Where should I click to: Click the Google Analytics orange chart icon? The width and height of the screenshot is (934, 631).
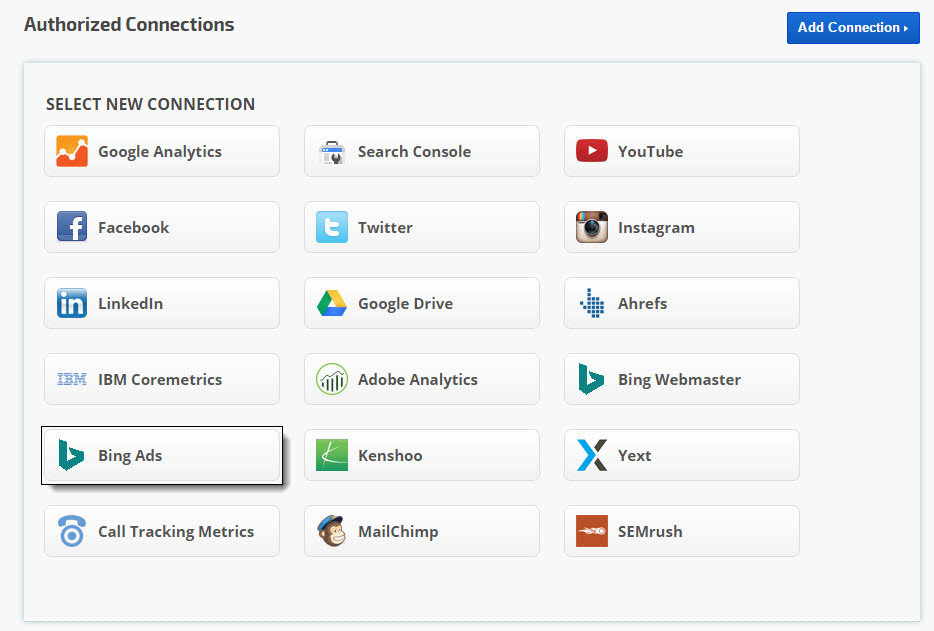72,151
